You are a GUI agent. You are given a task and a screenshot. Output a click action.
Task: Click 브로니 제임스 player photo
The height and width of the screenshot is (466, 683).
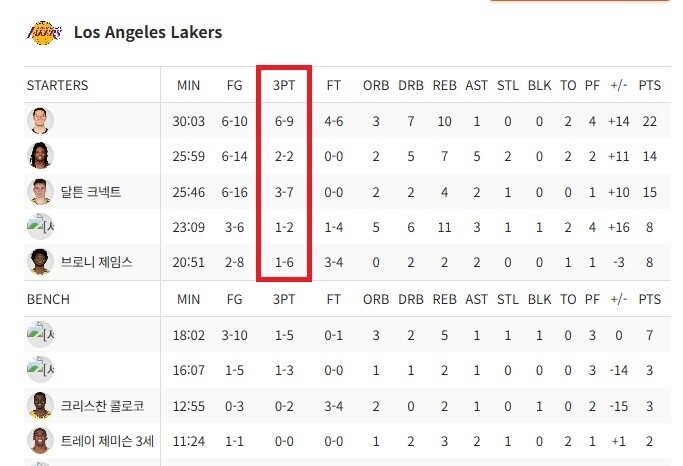tap(40, 262)
